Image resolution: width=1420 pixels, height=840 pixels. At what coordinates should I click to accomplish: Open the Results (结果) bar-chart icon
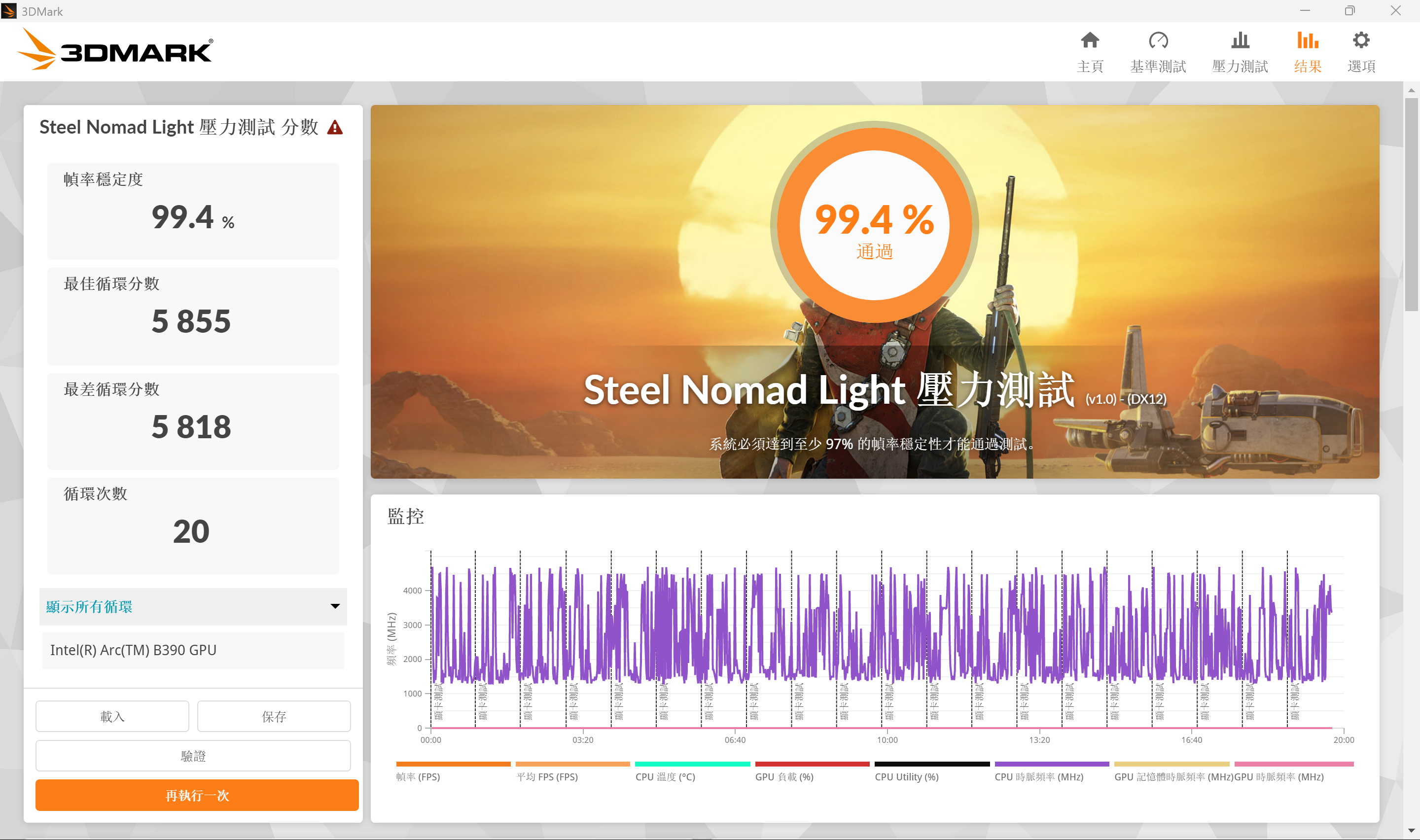1308,41
